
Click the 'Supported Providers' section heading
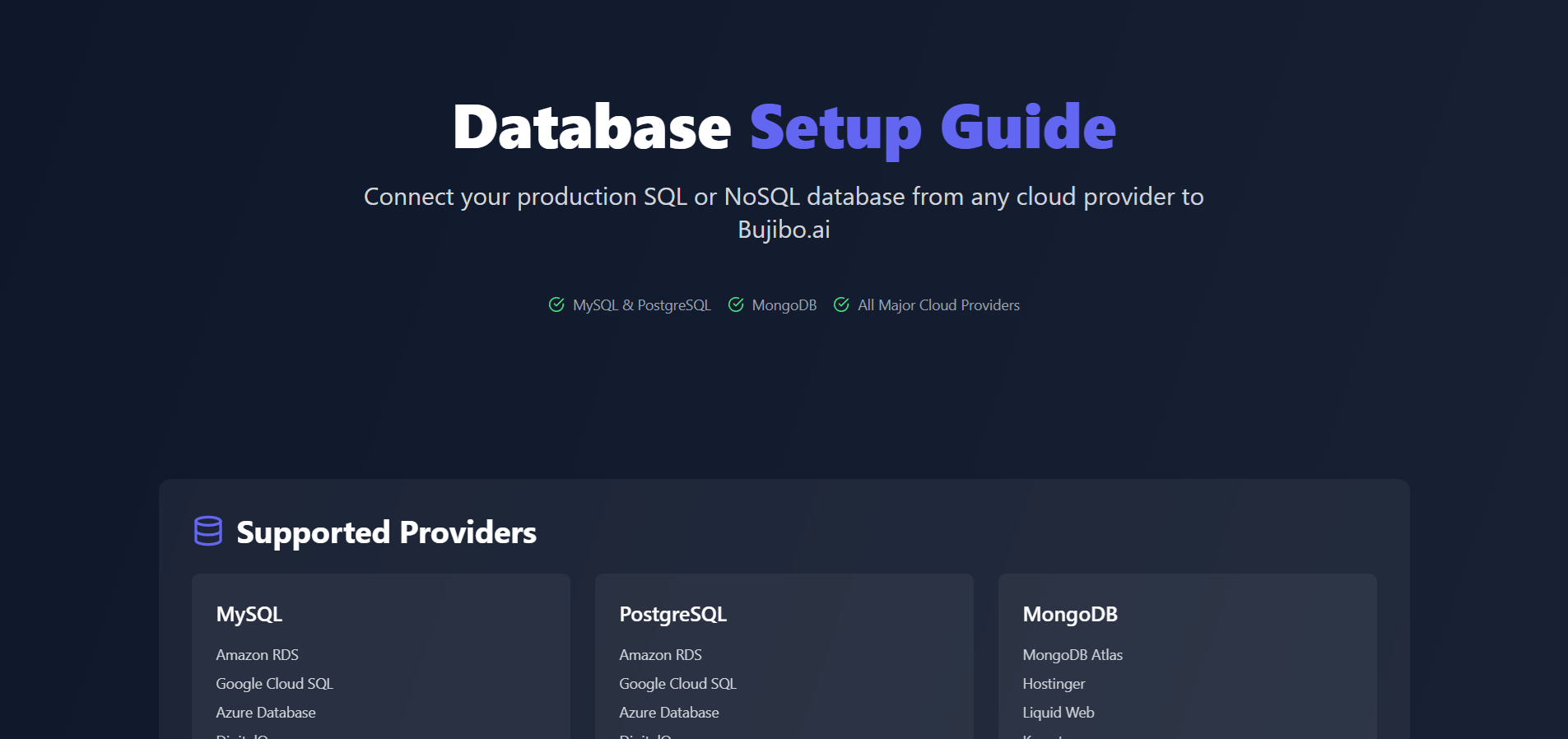tap(386, 532)
